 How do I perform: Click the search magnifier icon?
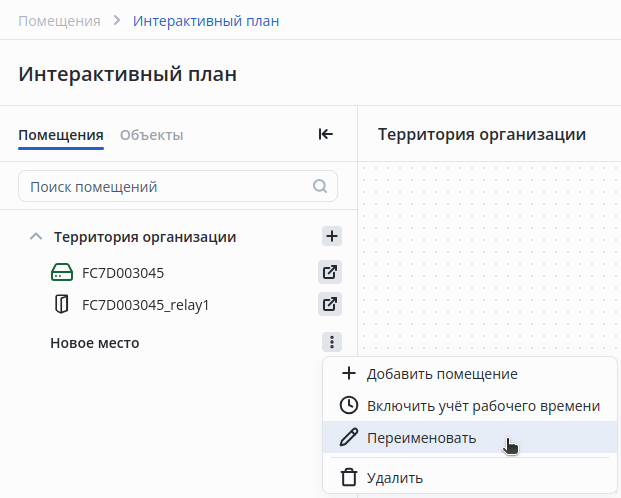click(x=320, y=186)
